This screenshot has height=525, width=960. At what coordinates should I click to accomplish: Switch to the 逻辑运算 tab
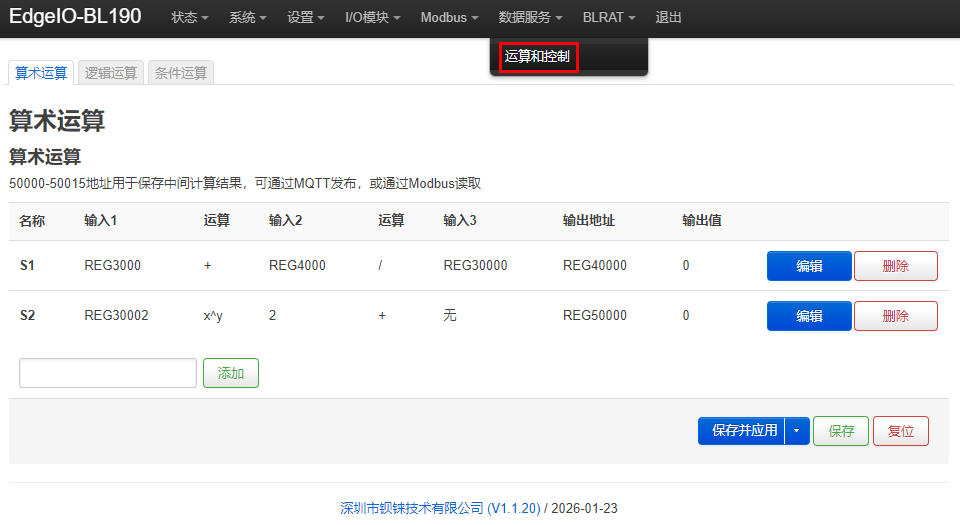[111, 73]
